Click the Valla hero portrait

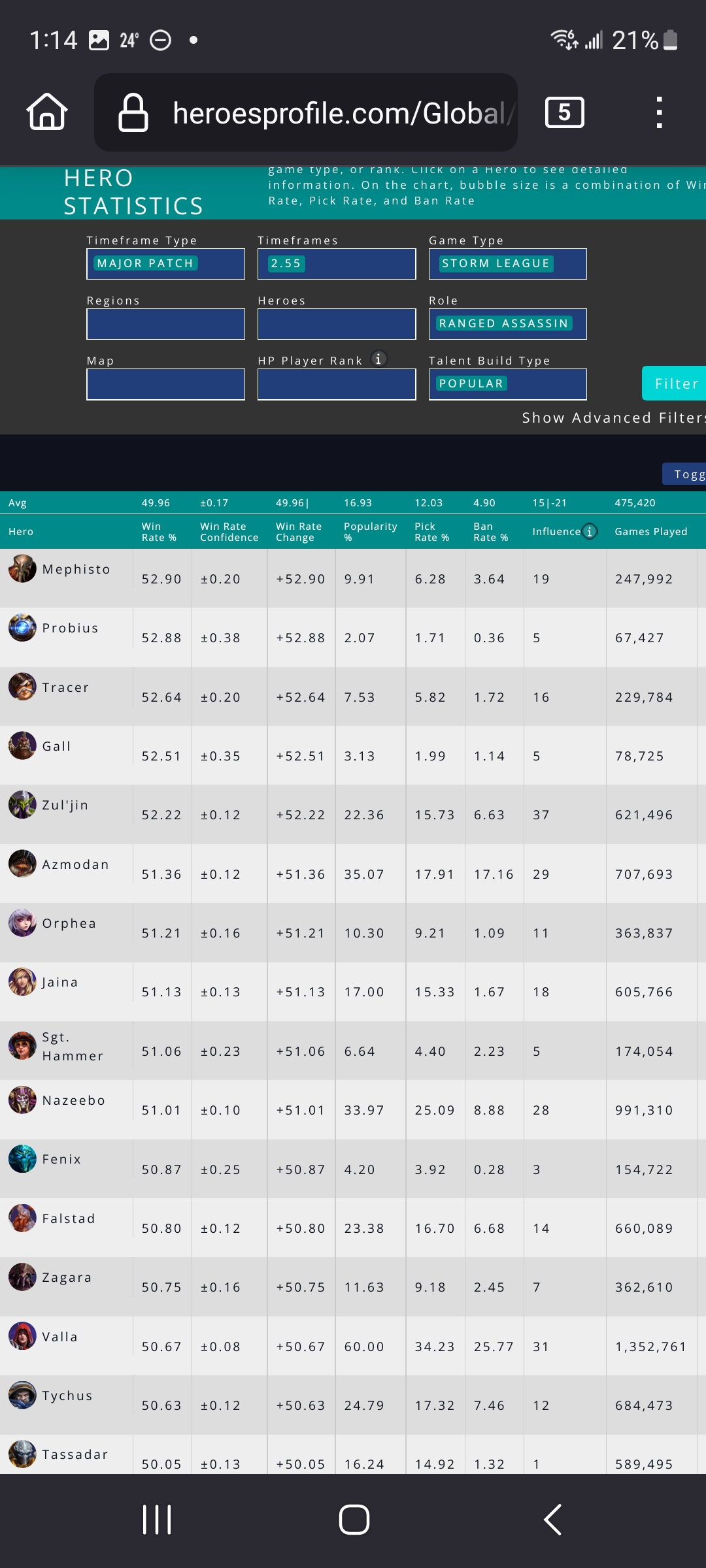pyautogui.click(x=22, y=1336)
